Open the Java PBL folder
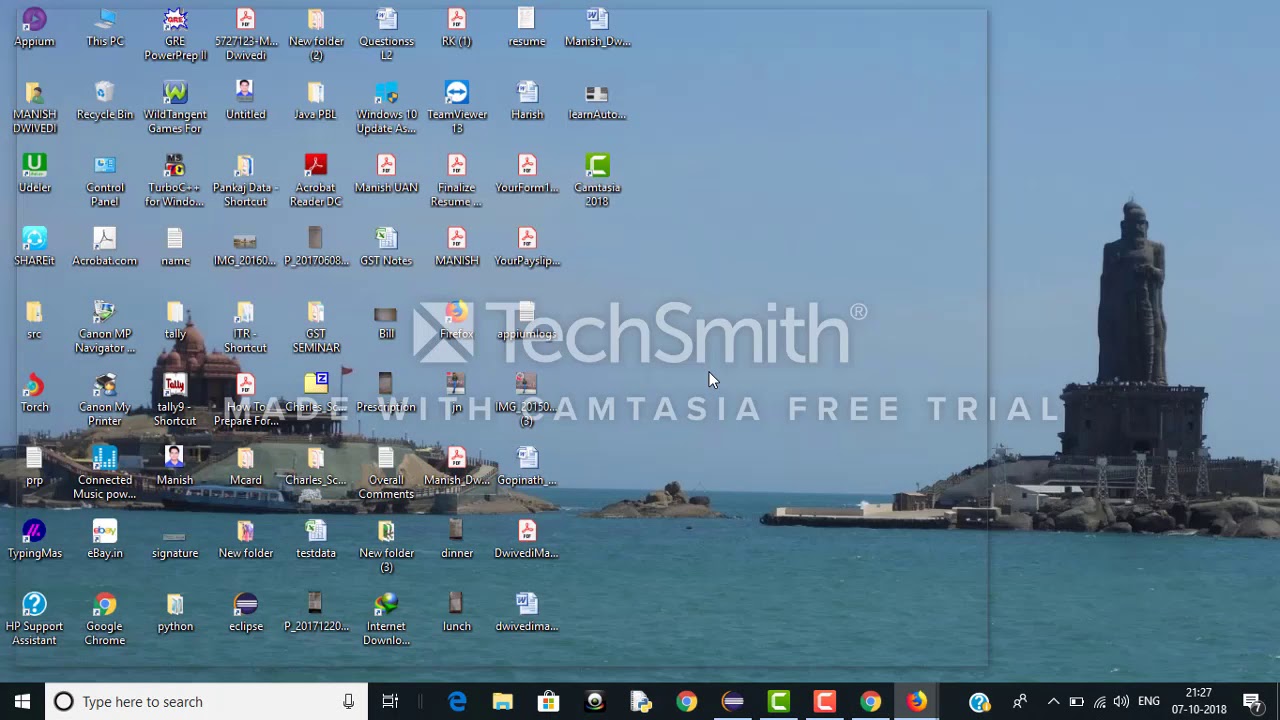Image resolution: width=1280 pixels, height=720 pixels. 316,101
